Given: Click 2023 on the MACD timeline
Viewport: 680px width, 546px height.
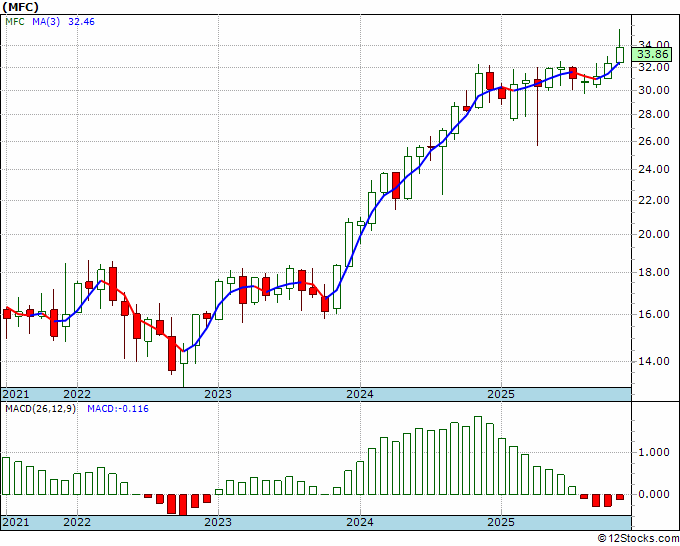Looking at the screenshot, I should tap(218, 522).
